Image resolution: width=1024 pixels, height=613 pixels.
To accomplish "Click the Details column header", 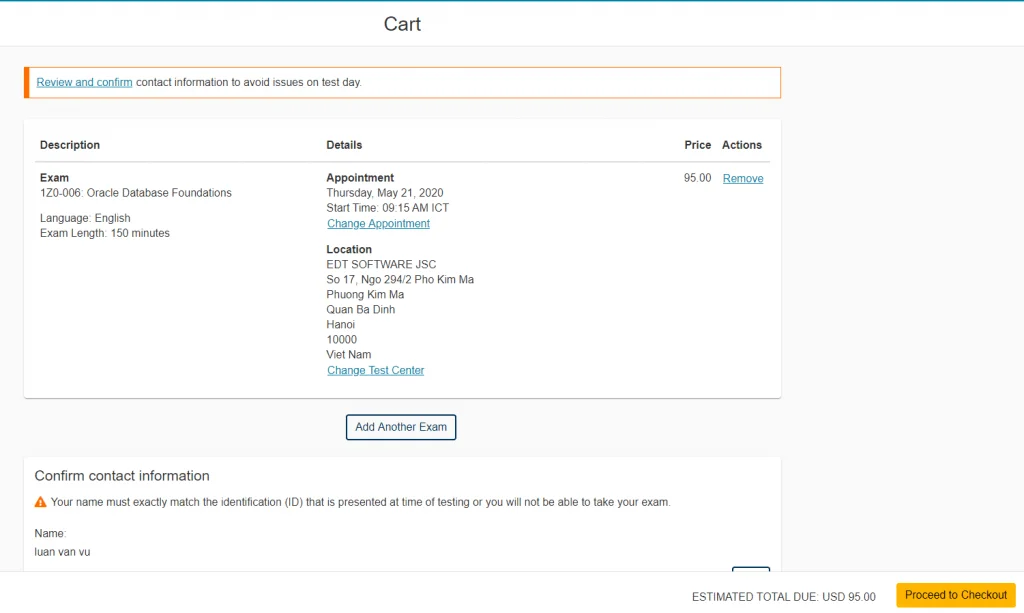I will 344,145.
